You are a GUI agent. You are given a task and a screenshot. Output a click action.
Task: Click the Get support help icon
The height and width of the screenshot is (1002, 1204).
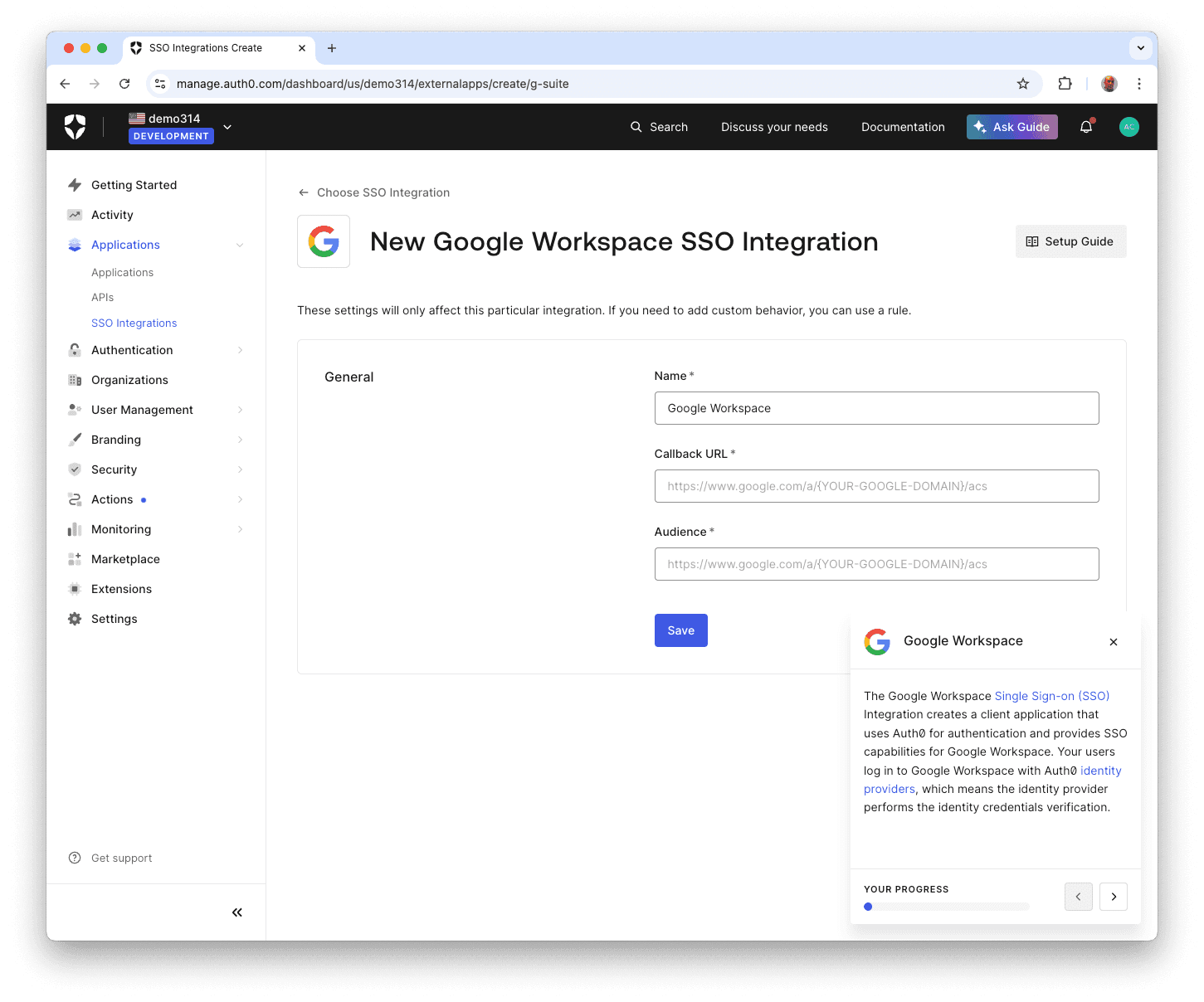(75, 858)
